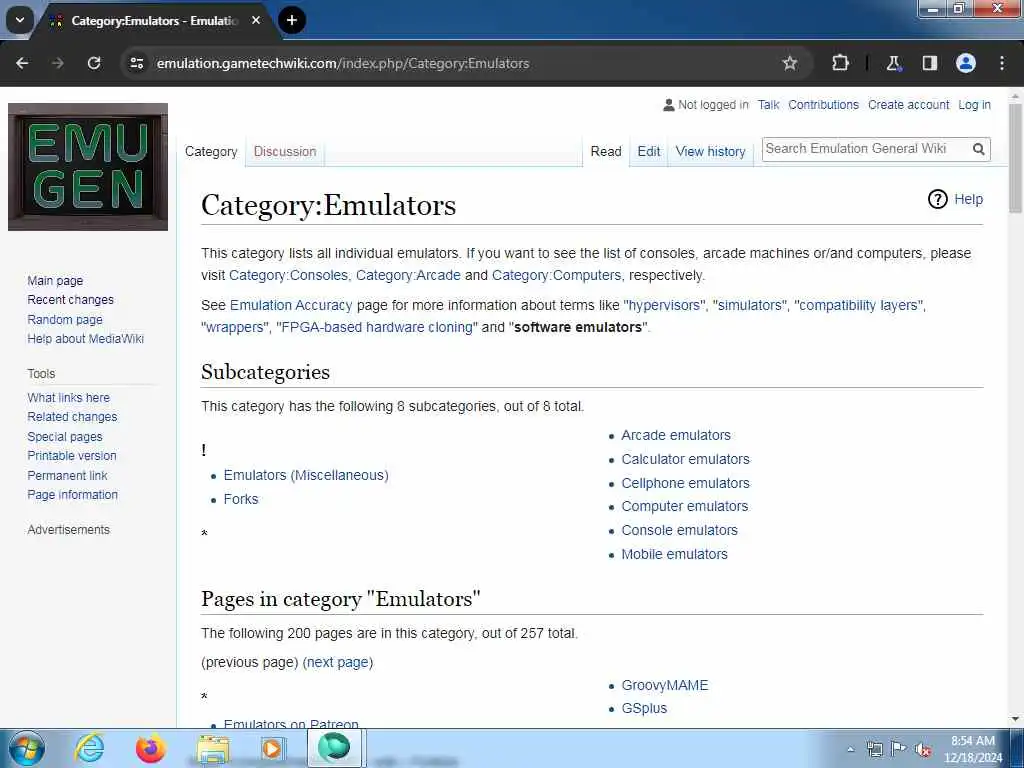
Task: Switch to the Discussion tab
Action: pos(285,152)
